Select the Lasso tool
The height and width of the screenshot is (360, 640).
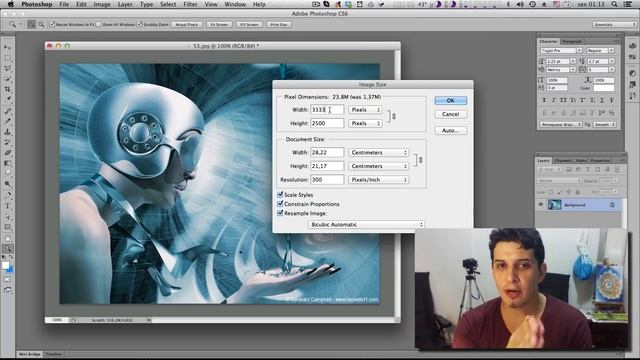[7, 68]
